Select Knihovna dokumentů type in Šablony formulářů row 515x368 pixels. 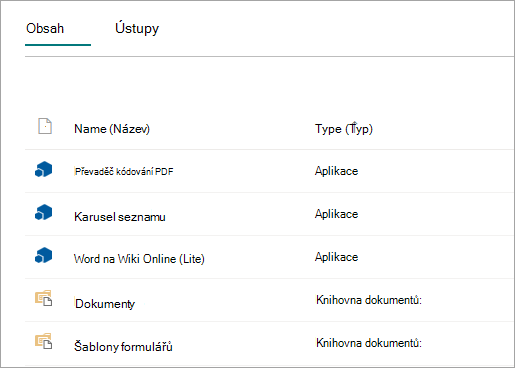click(x=369, y=343)
